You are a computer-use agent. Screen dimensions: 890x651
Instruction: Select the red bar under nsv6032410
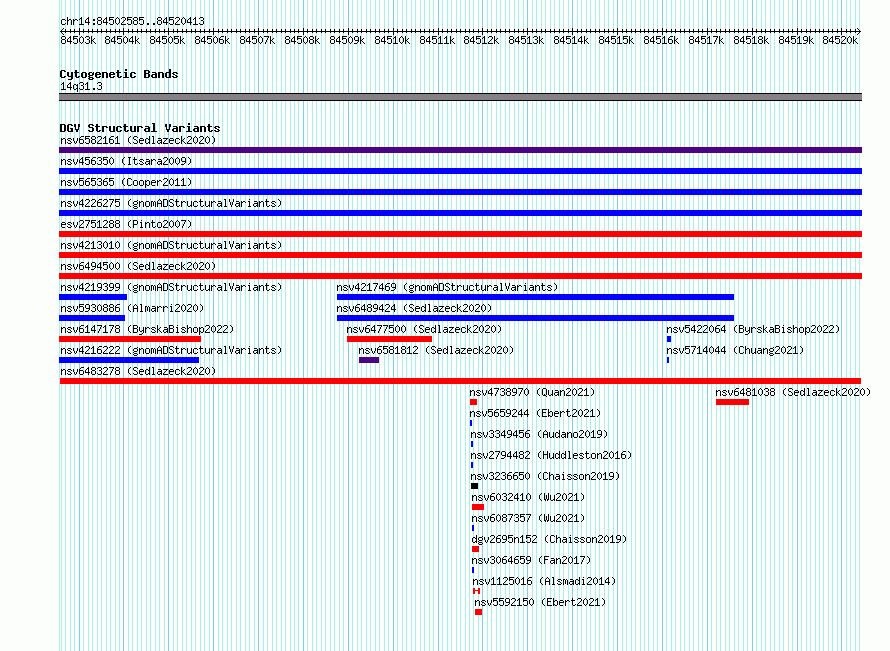point(478,507)
